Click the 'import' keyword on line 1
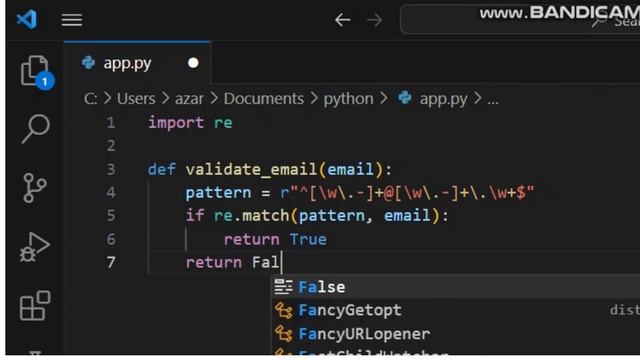The width and height of the screenshot is (640, 360). click(176, 123)
